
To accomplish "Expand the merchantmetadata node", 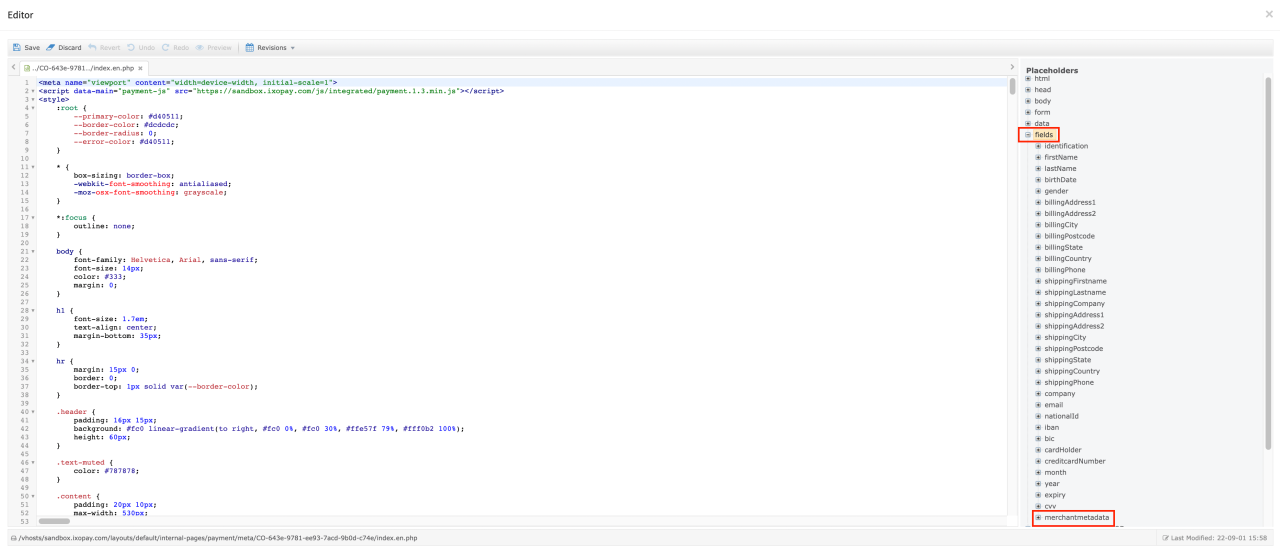I will tap(1038, 518).
